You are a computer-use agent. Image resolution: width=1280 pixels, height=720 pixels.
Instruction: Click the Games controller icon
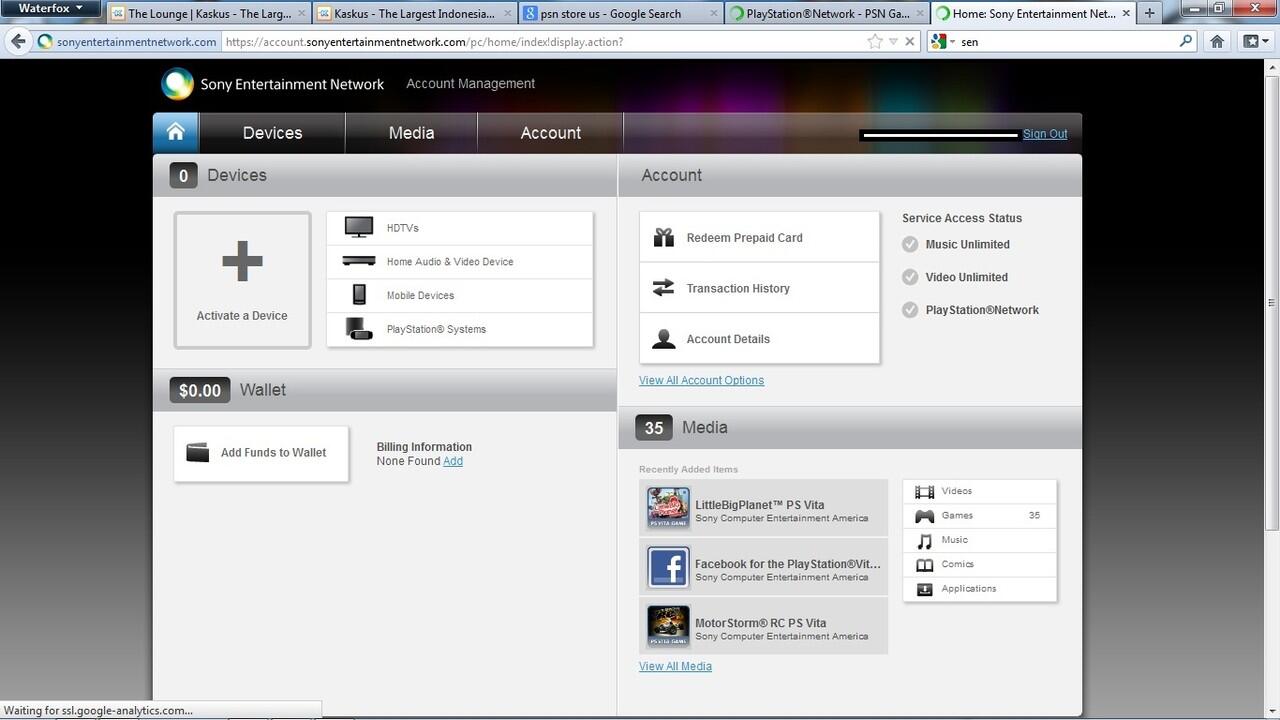click(924, 516)
